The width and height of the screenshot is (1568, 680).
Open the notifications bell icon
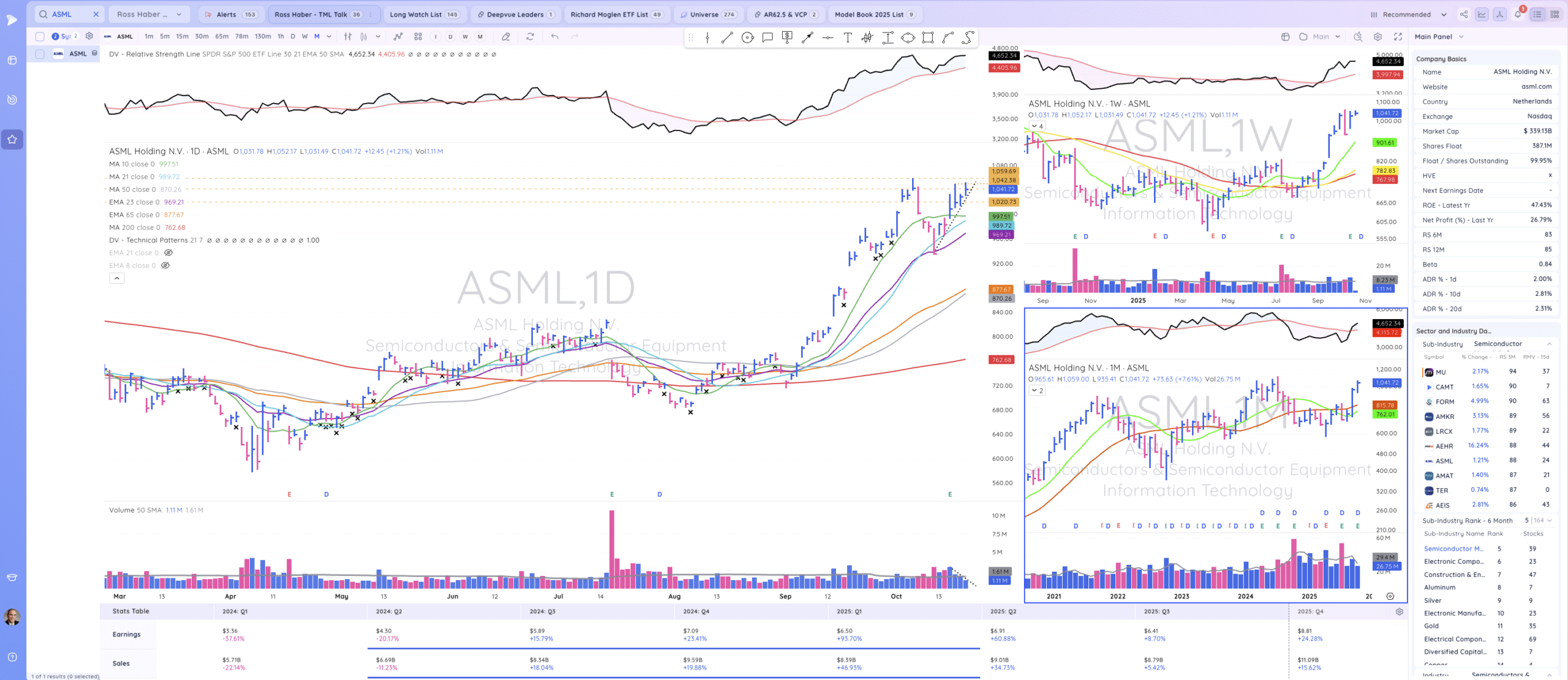coord(1518,15)
